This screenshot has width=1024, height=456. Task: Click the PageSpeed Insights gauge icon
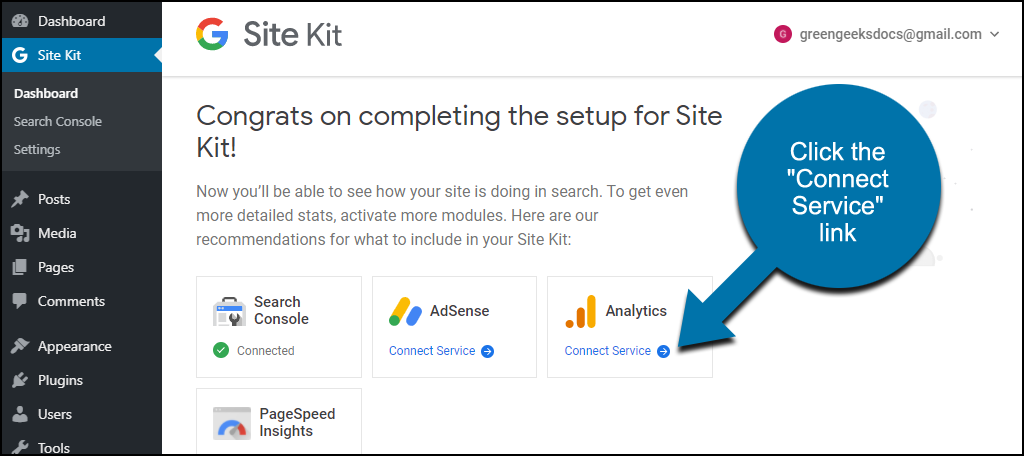pos(232,423)
